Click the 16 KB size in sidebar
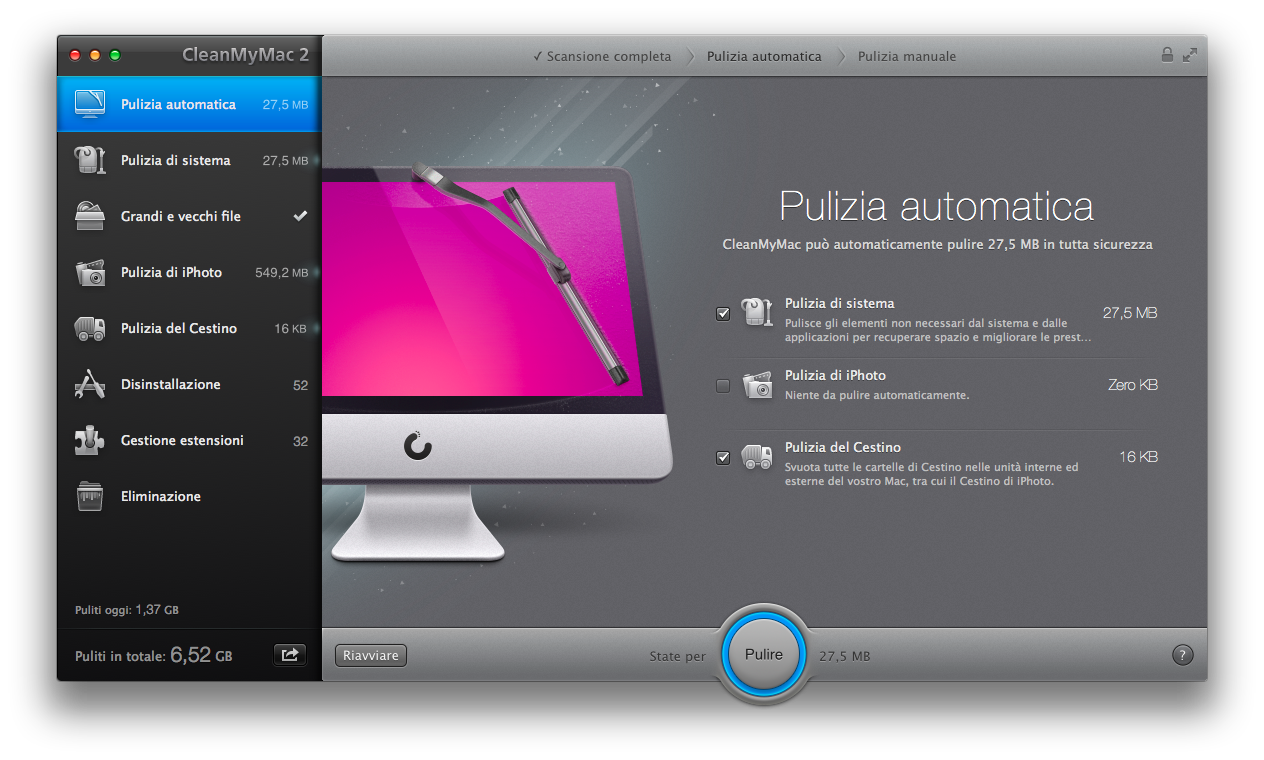 point(291,328)
